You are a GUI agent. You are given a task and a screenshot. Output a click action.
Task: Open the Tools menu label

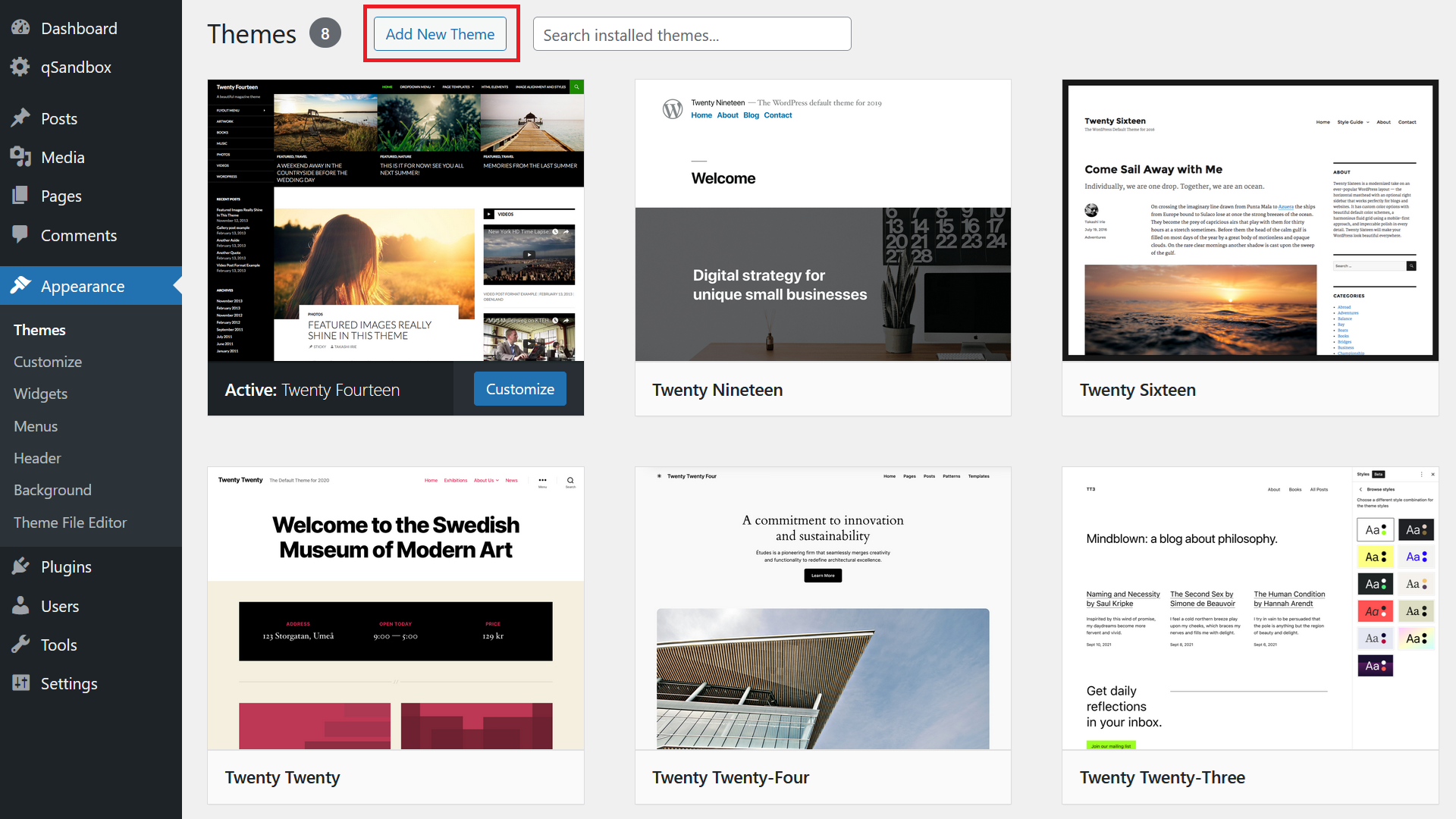[59, 645]
